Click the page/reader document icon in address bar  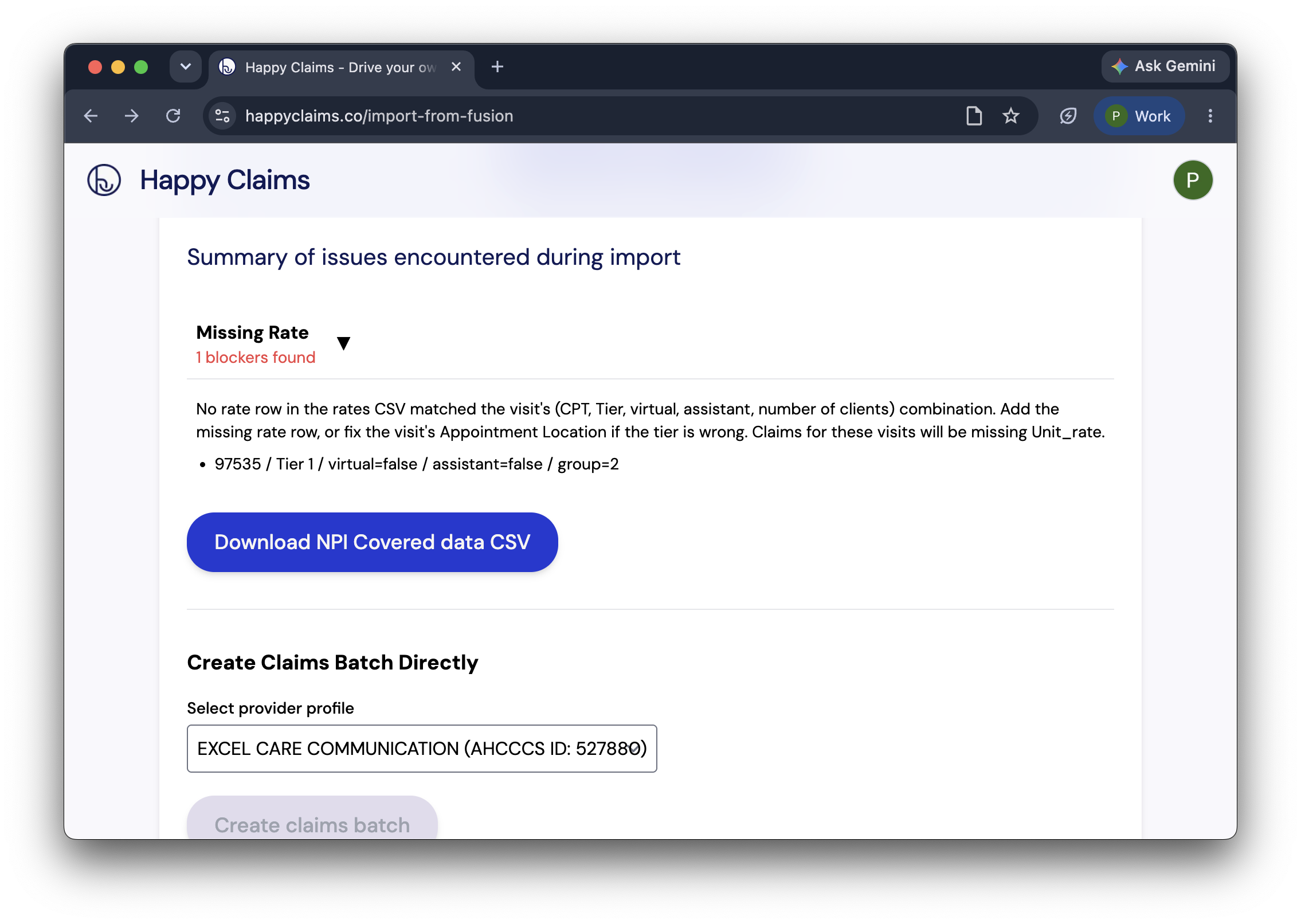tap(974, 116)
